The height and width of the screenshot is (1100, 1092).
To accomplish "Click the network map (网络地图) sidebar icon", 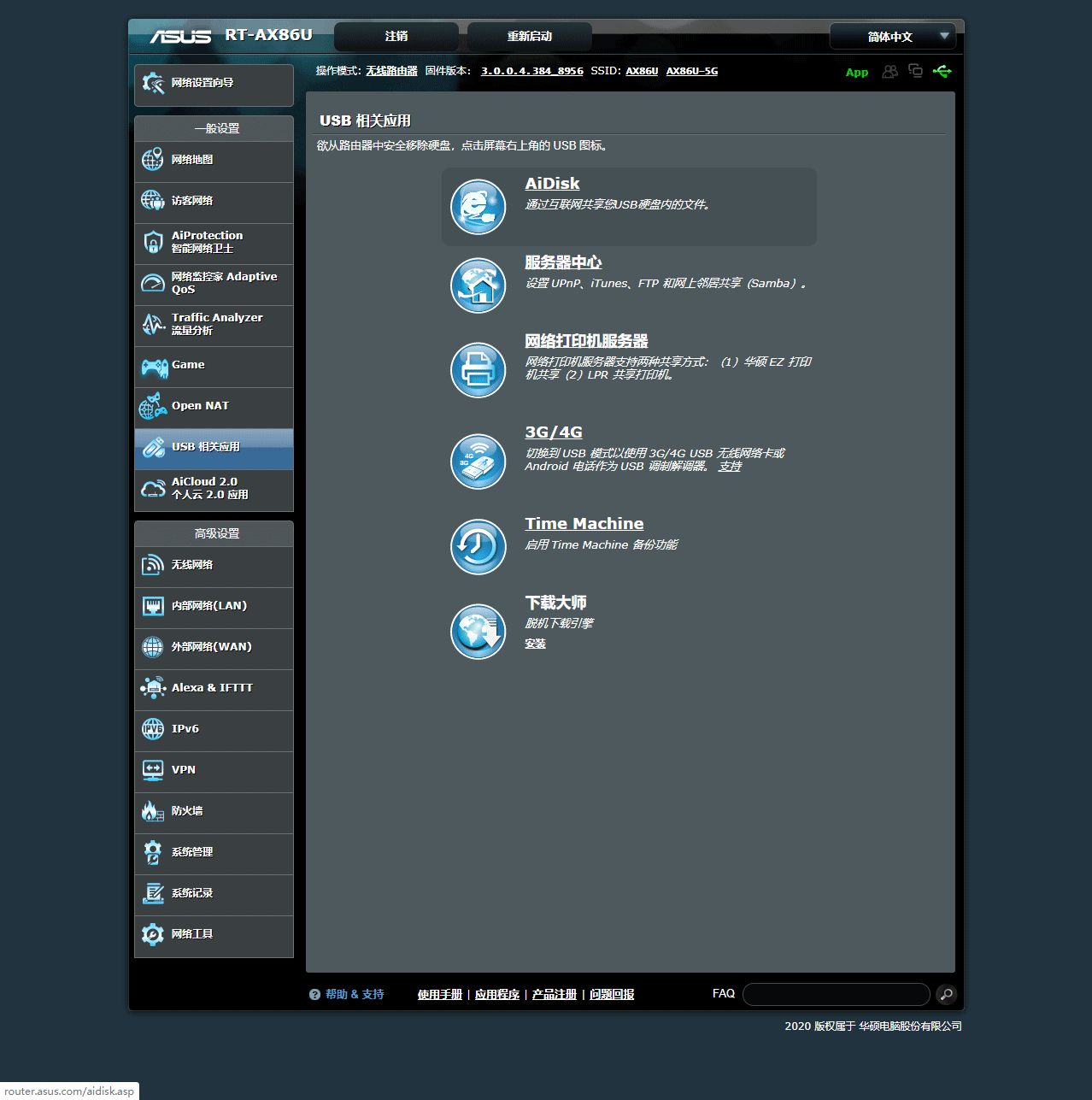I will 153,159.
